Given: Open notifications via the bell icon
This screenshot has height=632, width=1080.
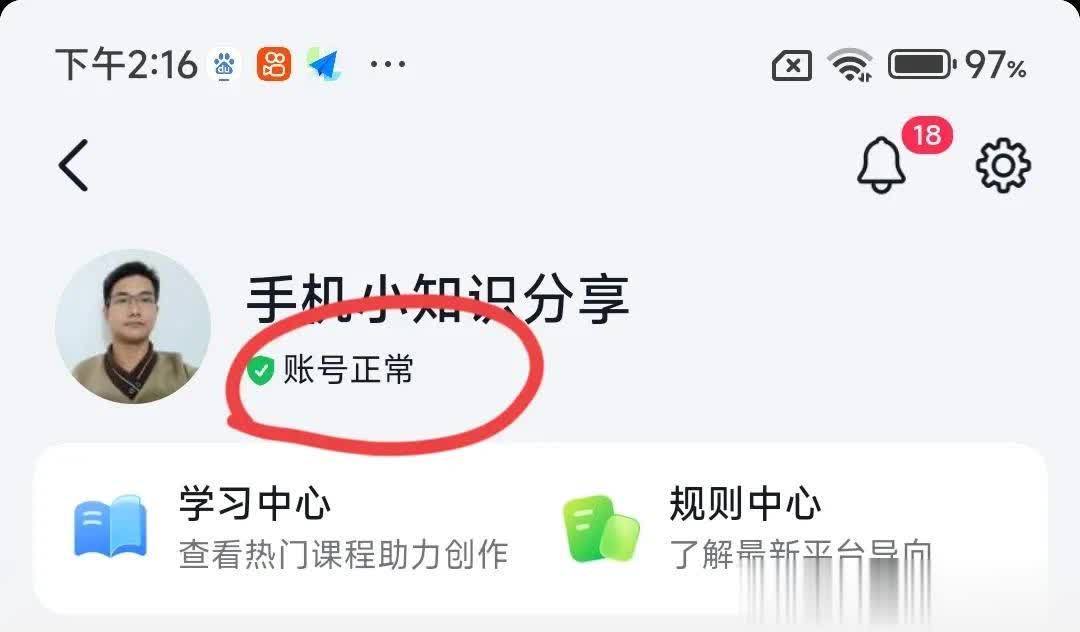Looking at the screenshot, I should point(881,165).
